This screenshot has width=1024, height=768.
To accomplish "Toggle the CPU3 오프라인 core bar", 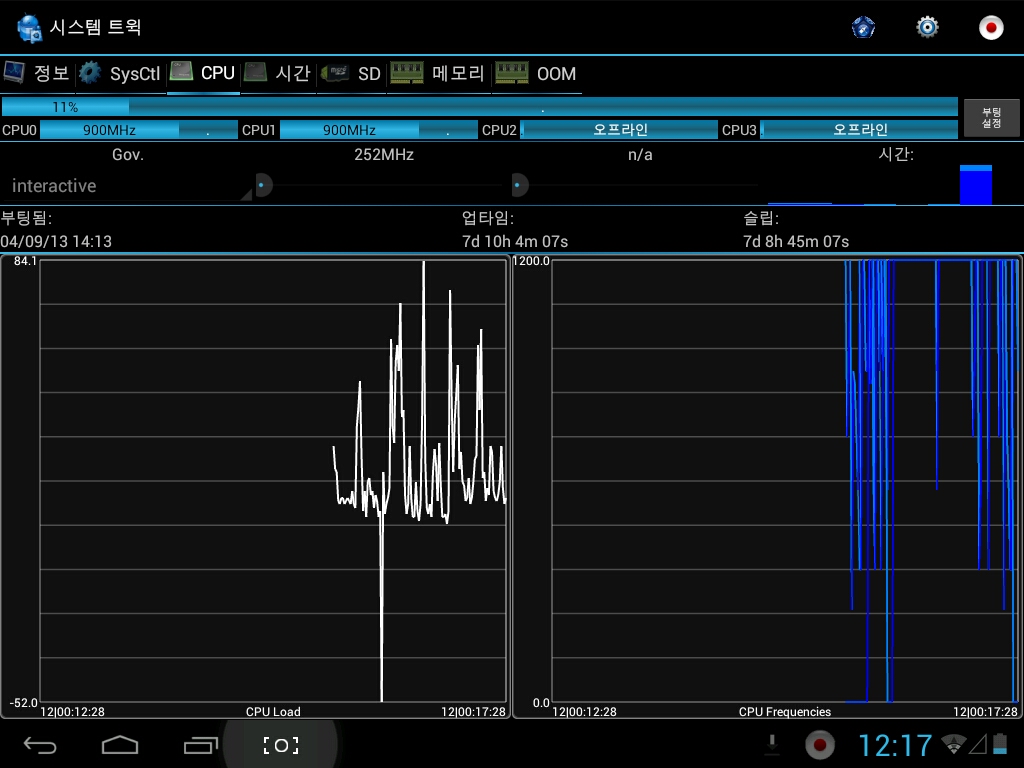I will point(859,130).
